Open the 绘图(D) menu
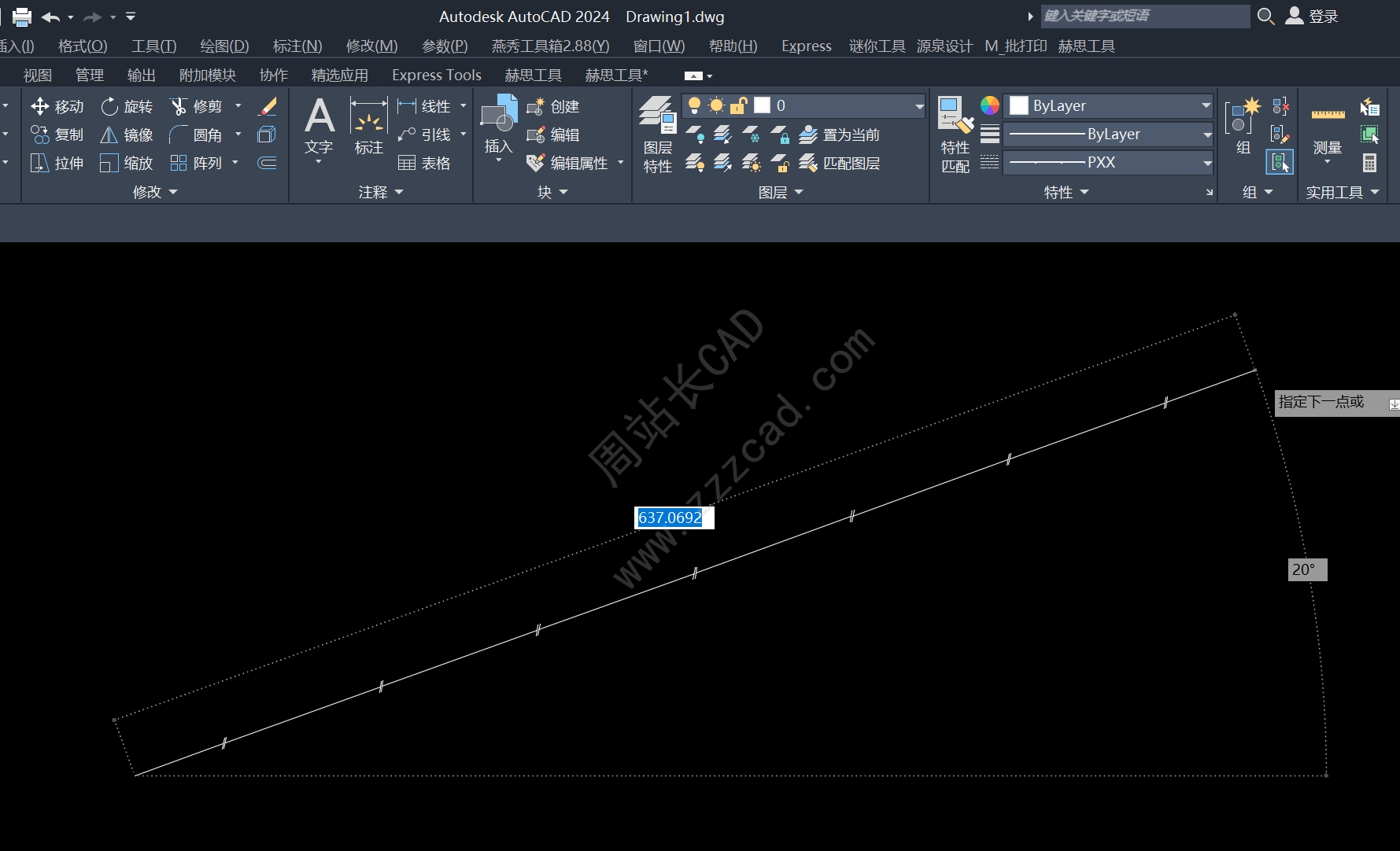The height and width of the screenshot is (851, 1400). click(224, 46)
